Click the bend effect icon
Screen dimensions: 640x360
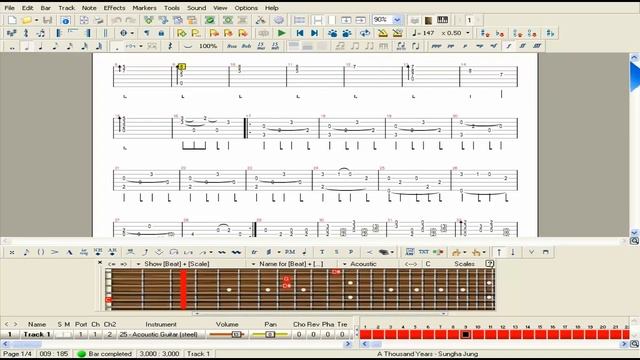pos(145,252)
